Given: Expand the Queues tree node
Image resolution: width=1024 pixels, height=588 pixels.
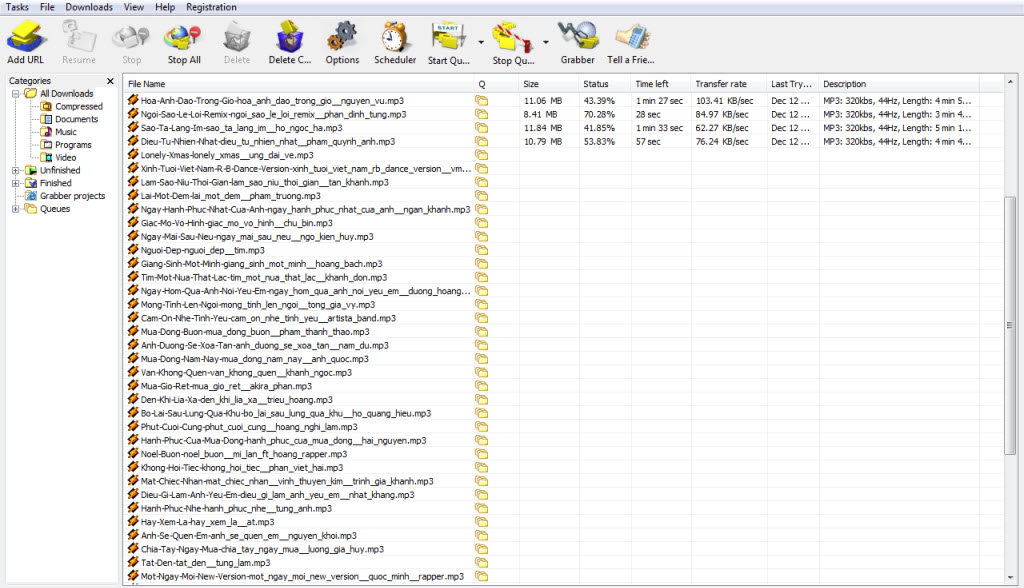Looking at the screenshot, I should (16, 209).
